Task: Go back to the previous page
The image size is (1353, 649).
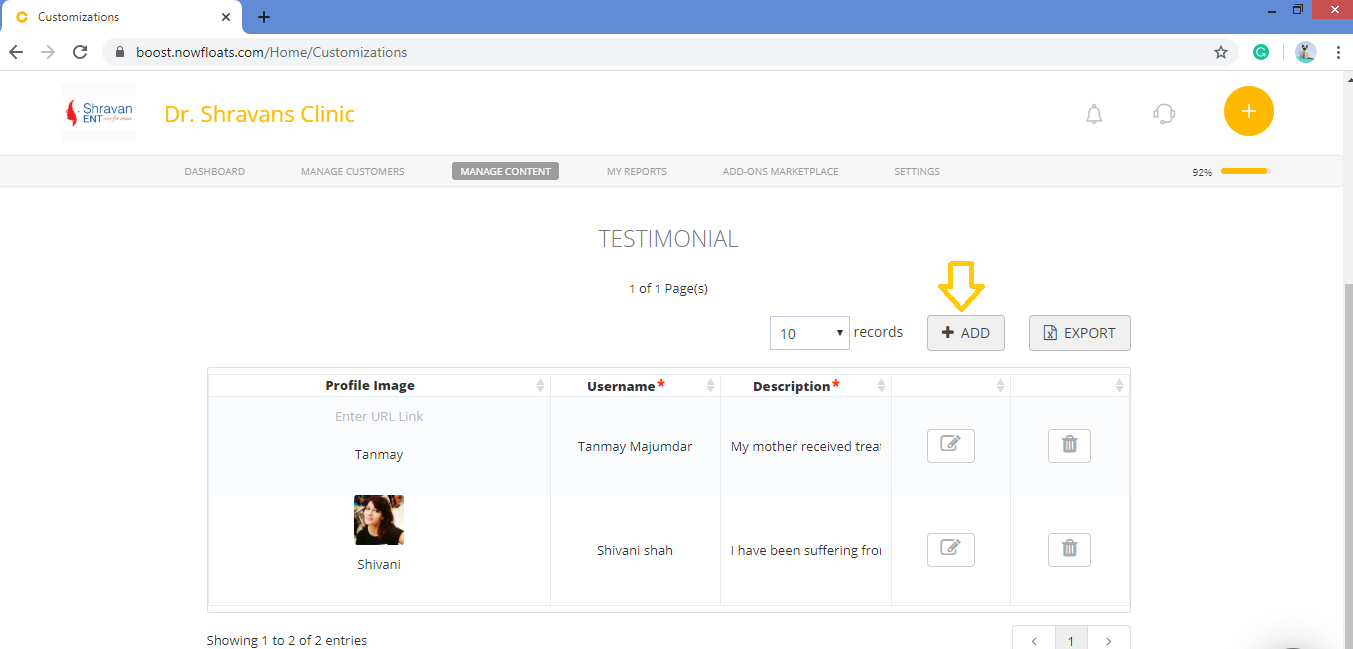Action: click(16, 52)
